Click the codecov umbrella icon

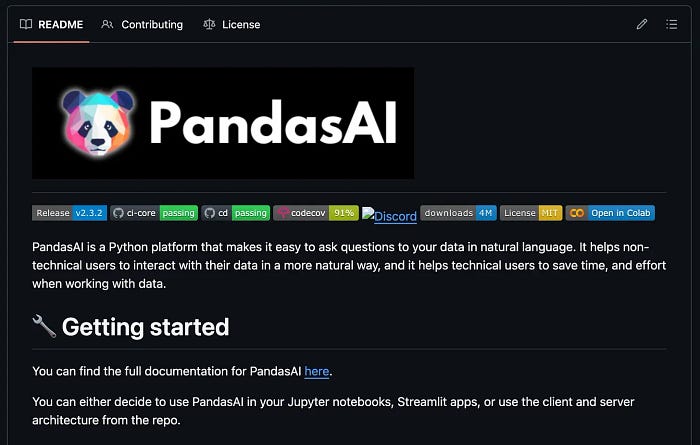click(x=283, y=212)
